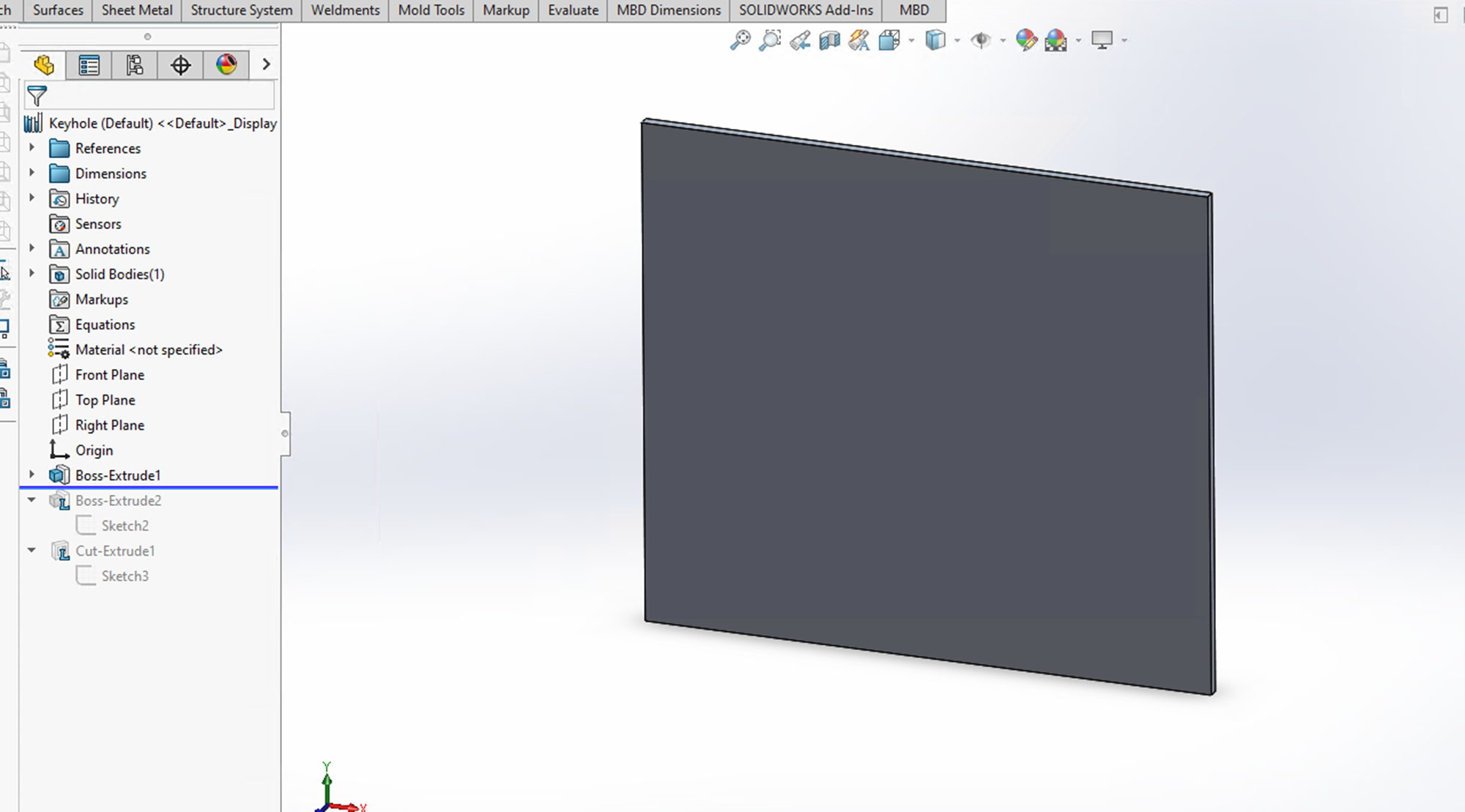Toggle the ConfigurationManager tree tab
This screenshot has width=1465, height=812.
tap(135, 65)
